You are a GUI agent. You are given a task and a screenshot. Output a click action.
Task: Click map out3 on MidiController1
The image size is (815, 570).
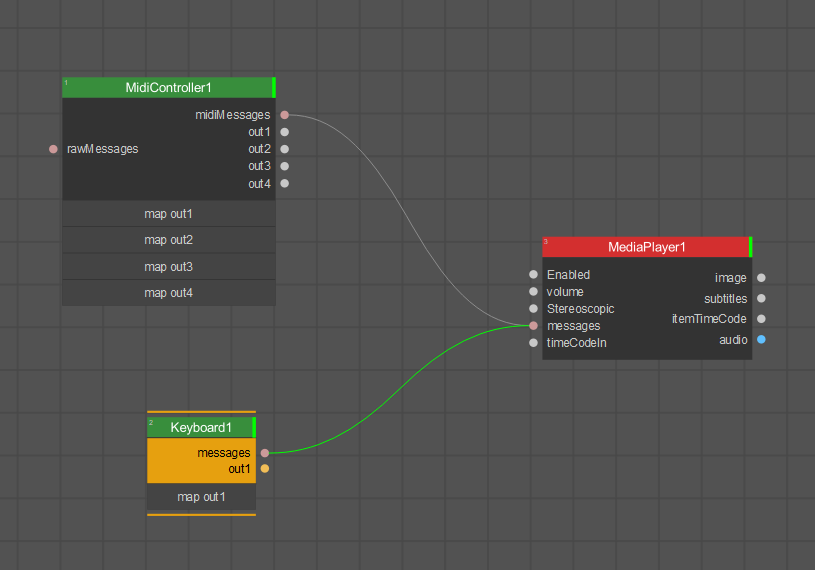coord(168,267)
